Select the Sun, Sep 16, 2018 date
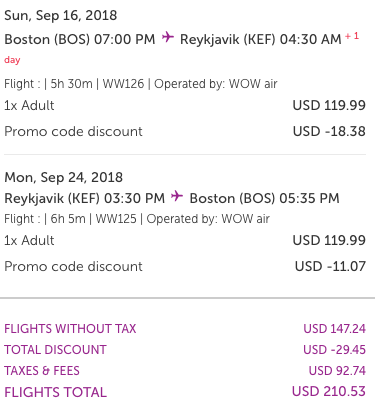 pos(61,15)
